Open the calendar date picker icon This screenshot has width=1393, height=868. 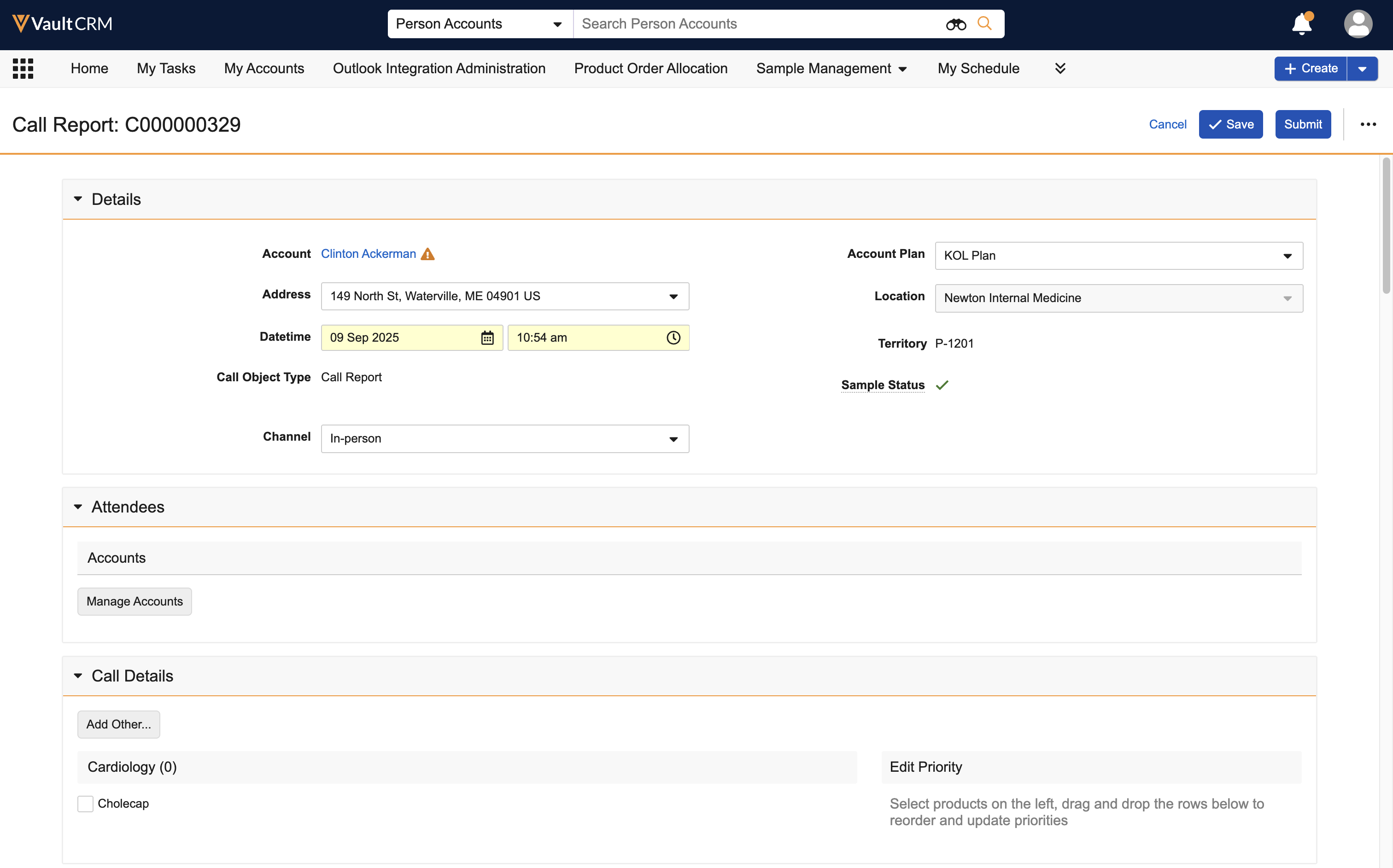pos(487,338)
